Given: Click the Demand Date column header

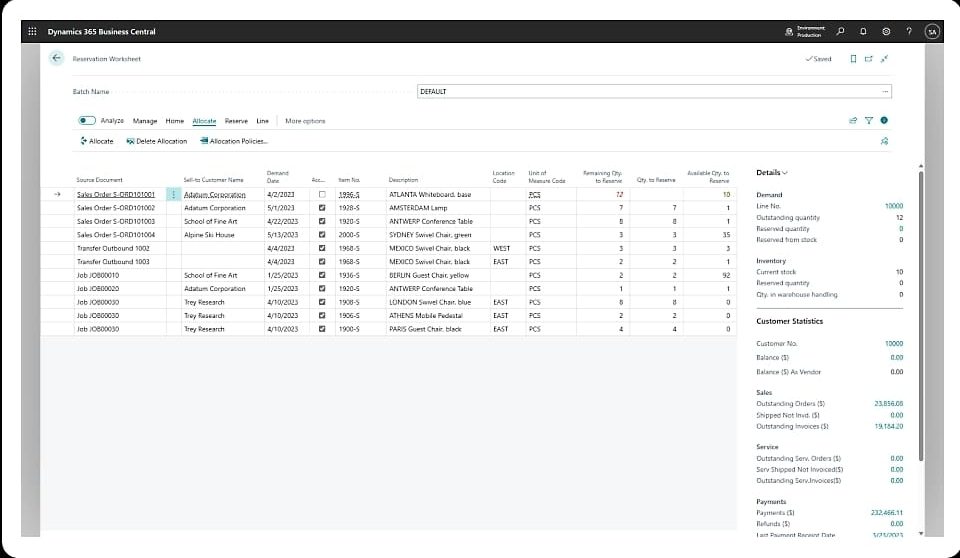Looking at the screenshot, I should click(277, 177).
